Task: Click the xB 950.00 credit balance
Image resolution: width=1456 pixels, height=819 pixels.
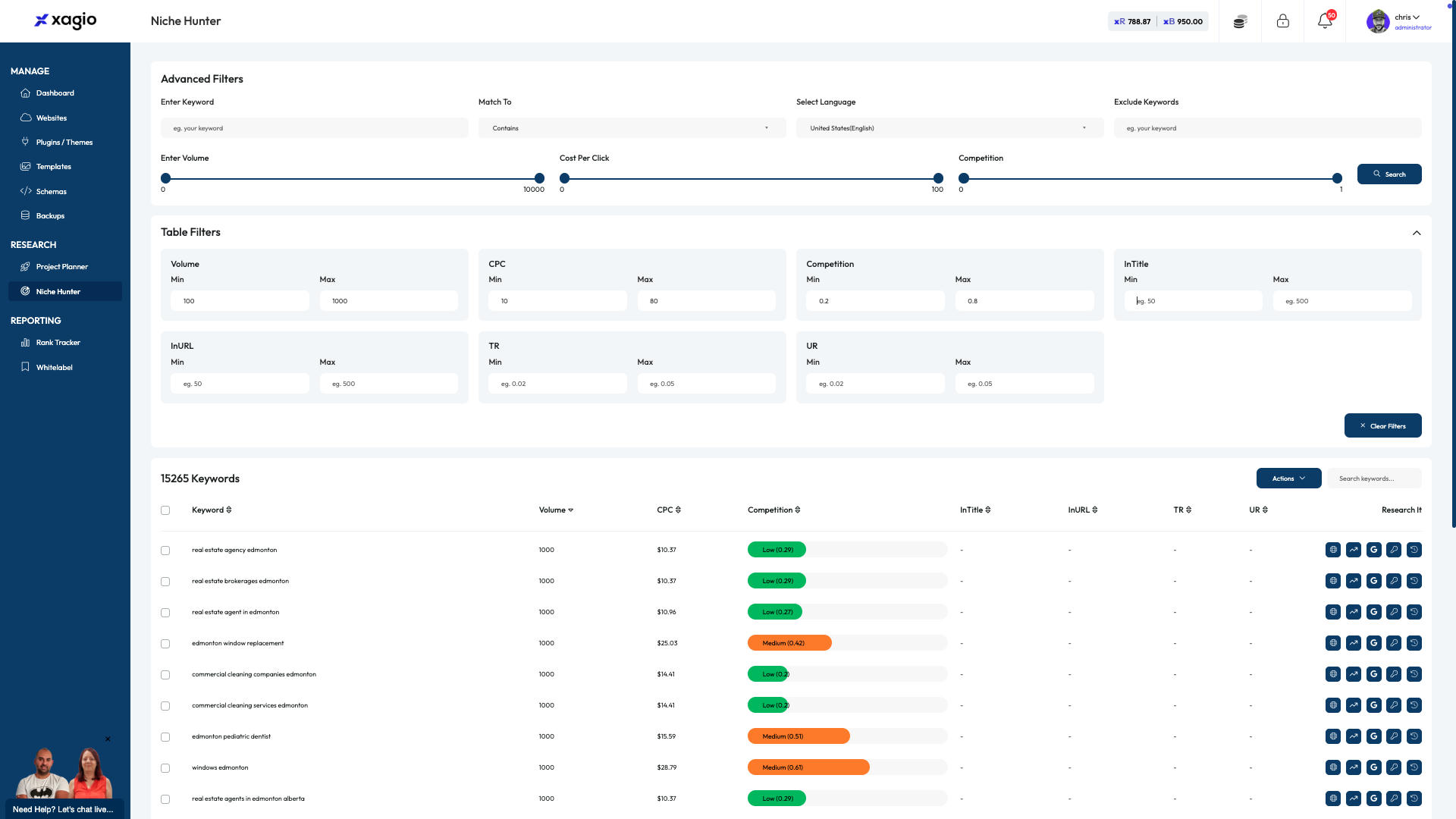Action: coord(1183,21)
